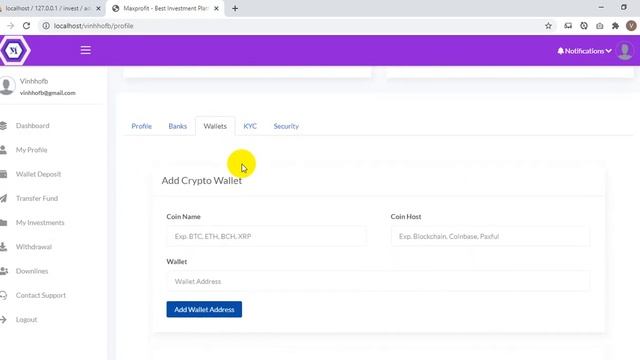Toggle the hamburger sidebar menu
Image resolution: width=640 pixels, height=360 pixels.
tap(85, 50)
